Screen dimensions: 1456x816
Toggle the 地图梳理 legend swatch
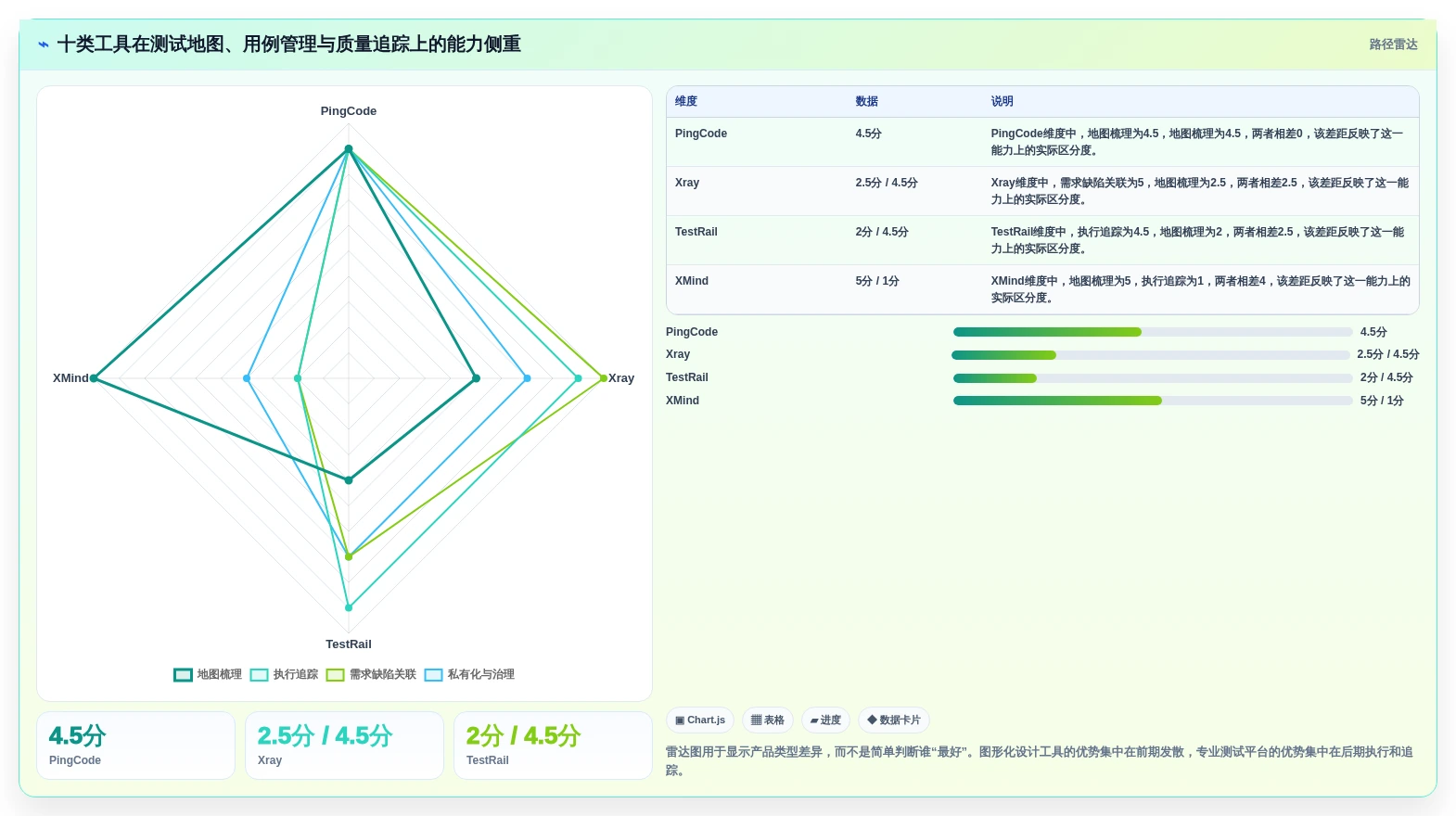coord(183,675)
